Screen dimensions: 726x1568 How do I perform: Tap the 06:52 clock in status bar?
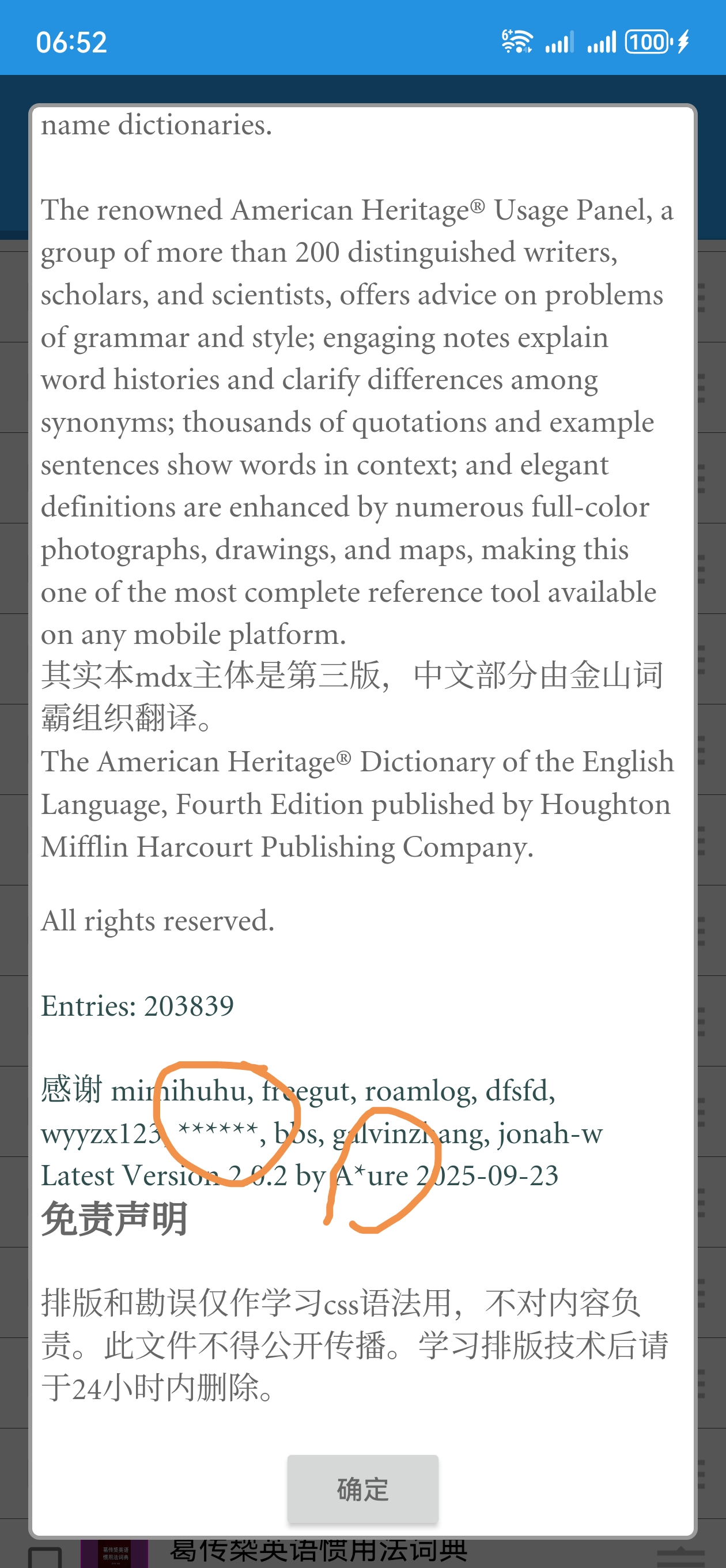tap(72, 43)
